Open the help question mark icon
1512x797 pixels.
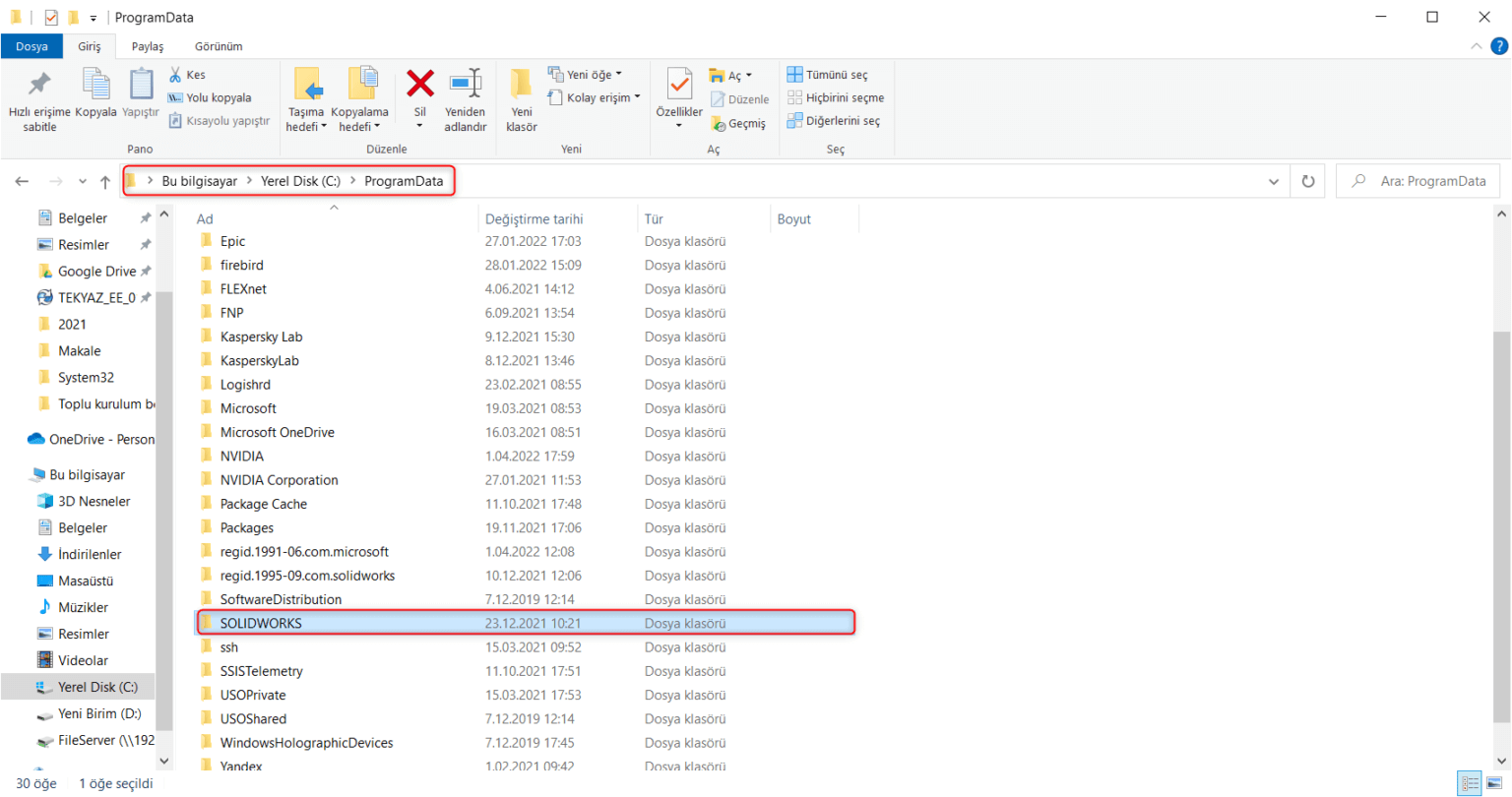[1499, 46]
